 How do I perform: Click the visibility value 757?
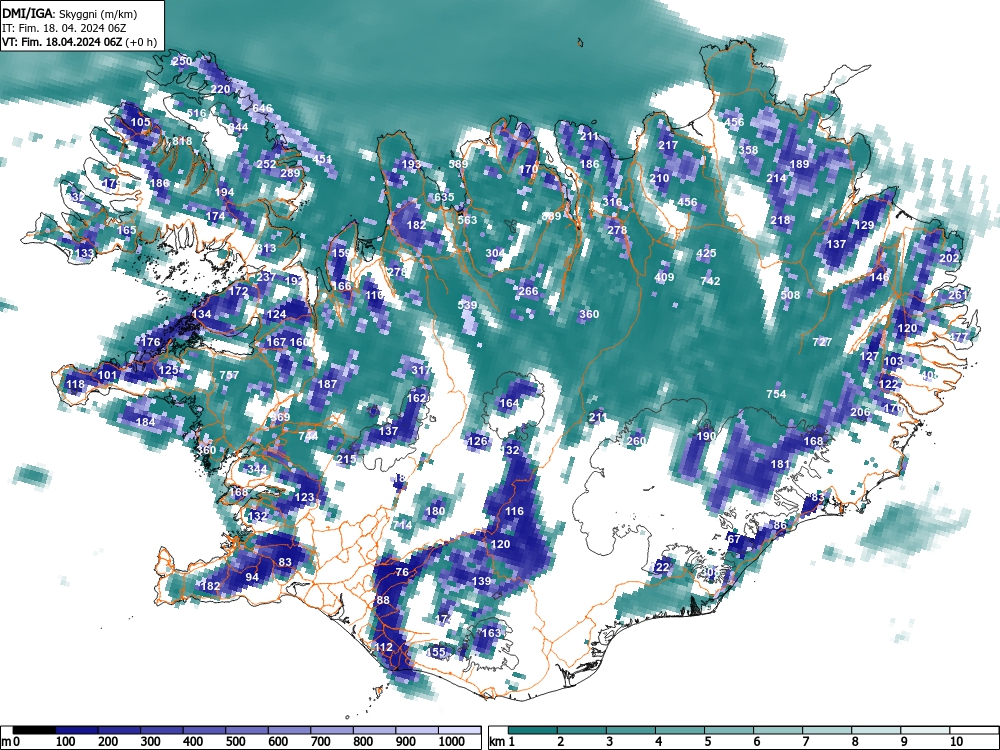[229, 375]
